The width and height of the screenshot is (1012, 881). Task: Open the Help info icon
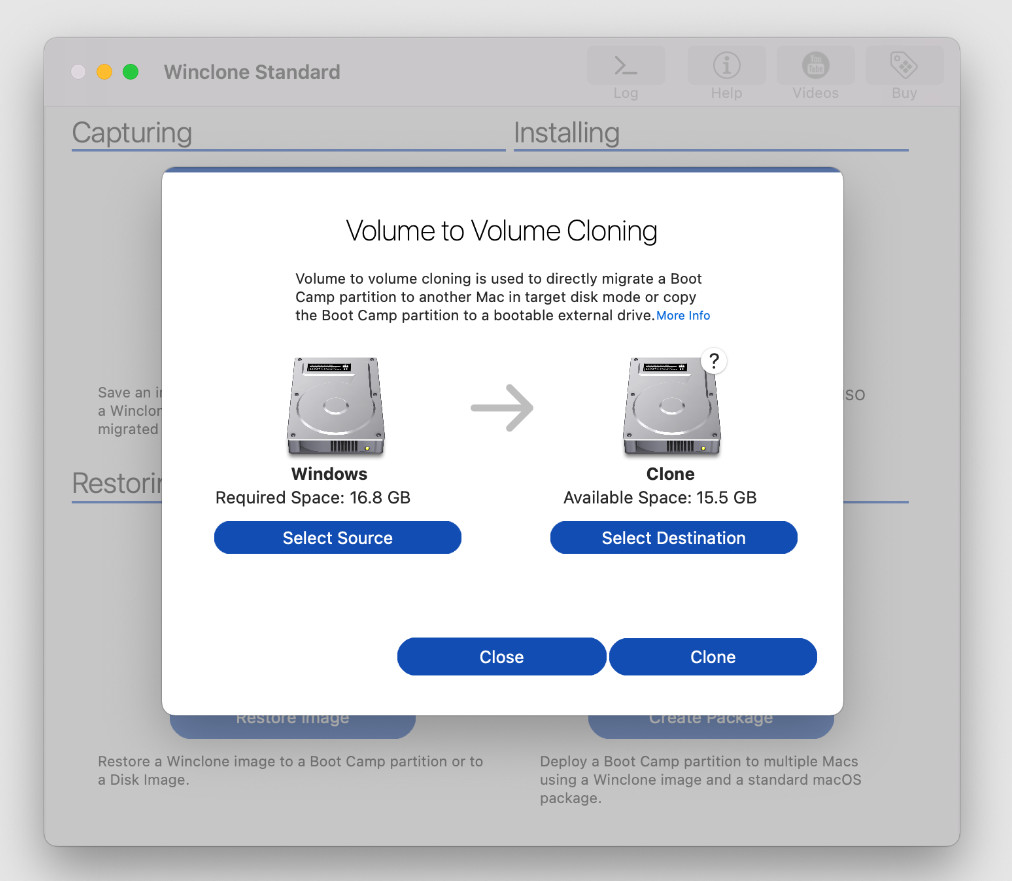pyautogui.click(x=726, y=66)
